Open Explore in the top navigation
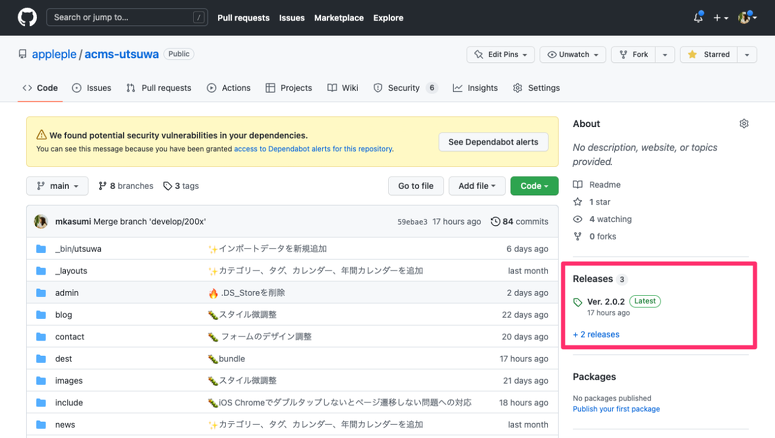Image resolution: width=775 pixels, height=438 pixels. coord(388,18)
